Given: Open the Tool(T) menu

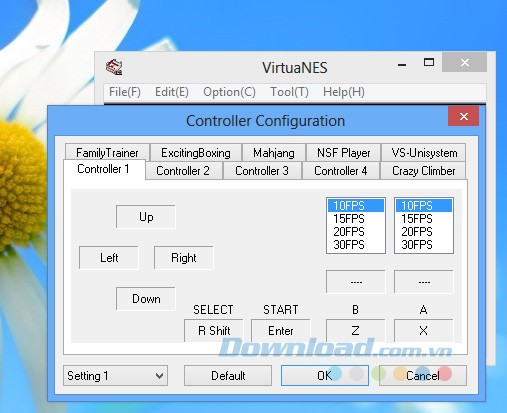Looking at the screenshot, I should tap(289, 92).
